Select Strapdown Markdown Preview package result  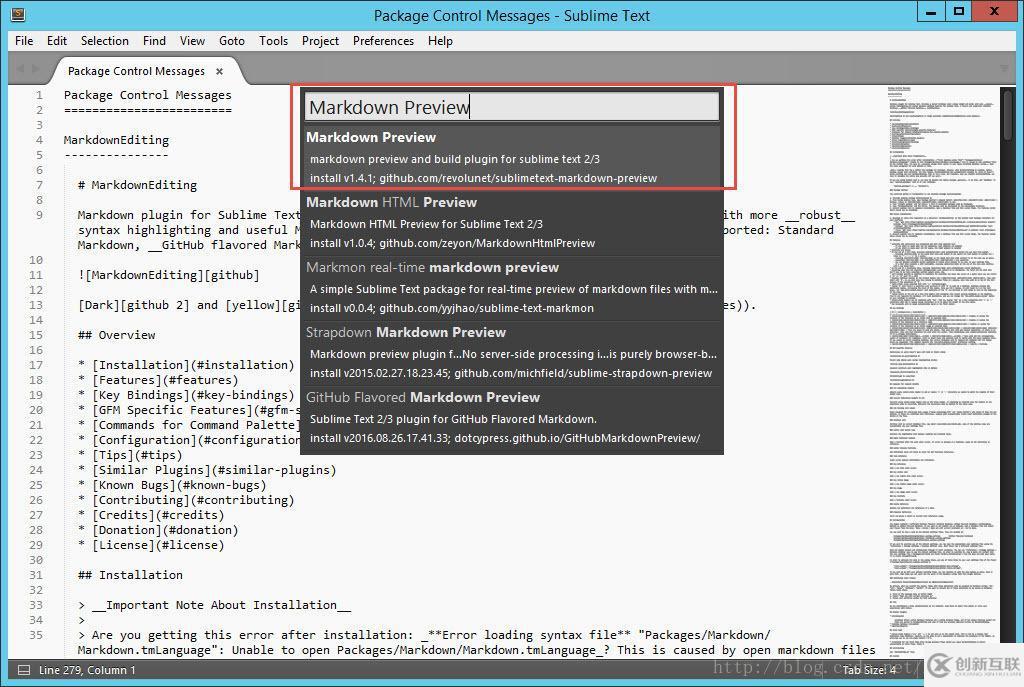pos(512,353)
